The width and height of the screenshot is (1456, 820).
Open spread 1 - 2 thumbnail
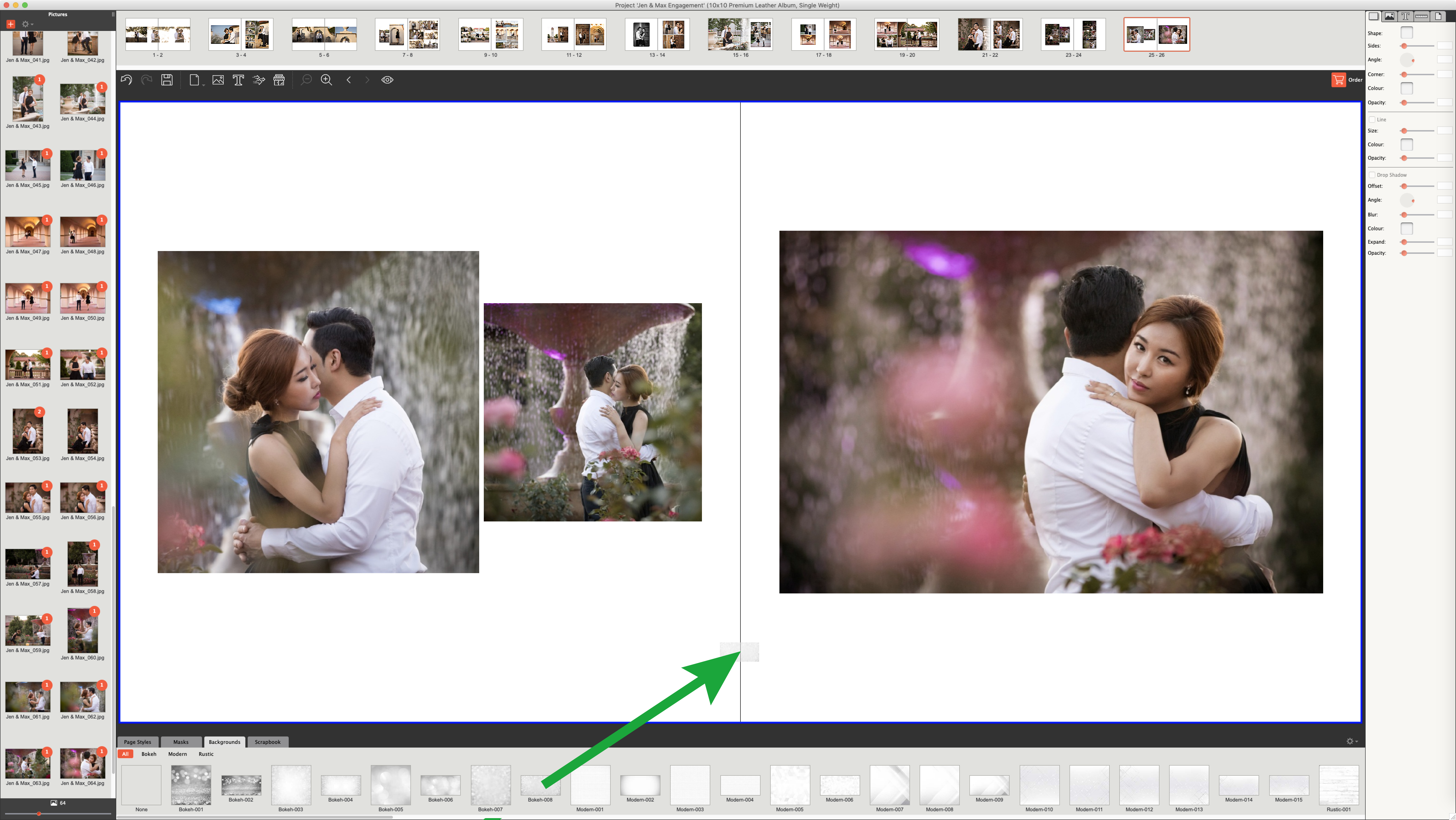(158, 35)
